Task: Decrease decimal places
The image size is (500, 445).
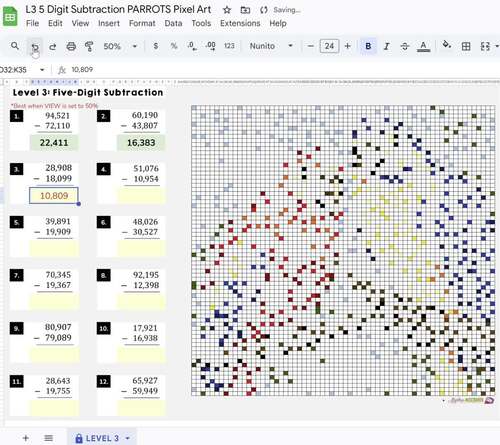Action: tap(192, 46)
